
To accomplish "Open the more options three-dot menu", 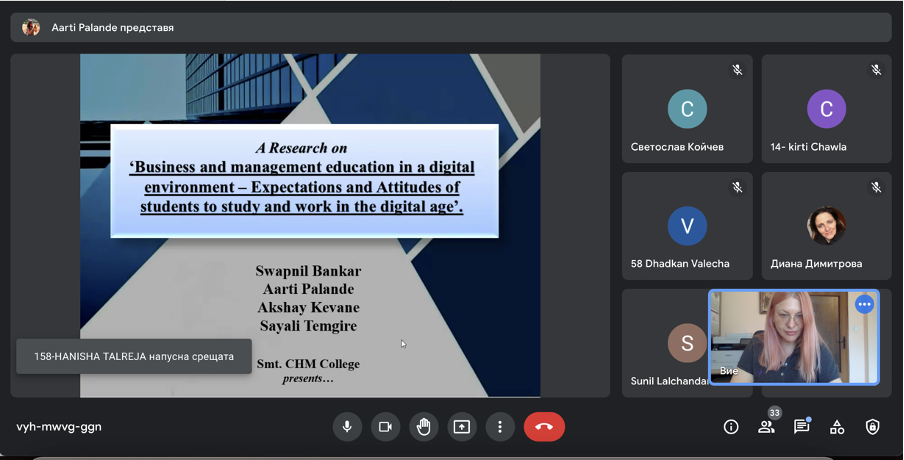I will click(x=500, y=427).
